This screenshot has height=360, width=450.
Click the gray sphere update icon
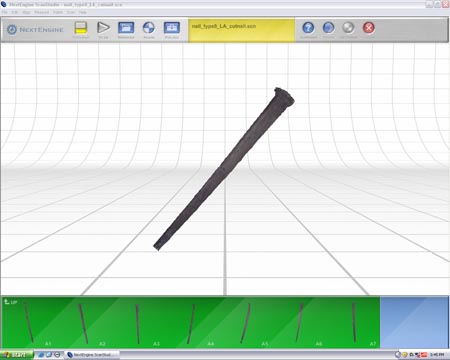click(348, 28)
